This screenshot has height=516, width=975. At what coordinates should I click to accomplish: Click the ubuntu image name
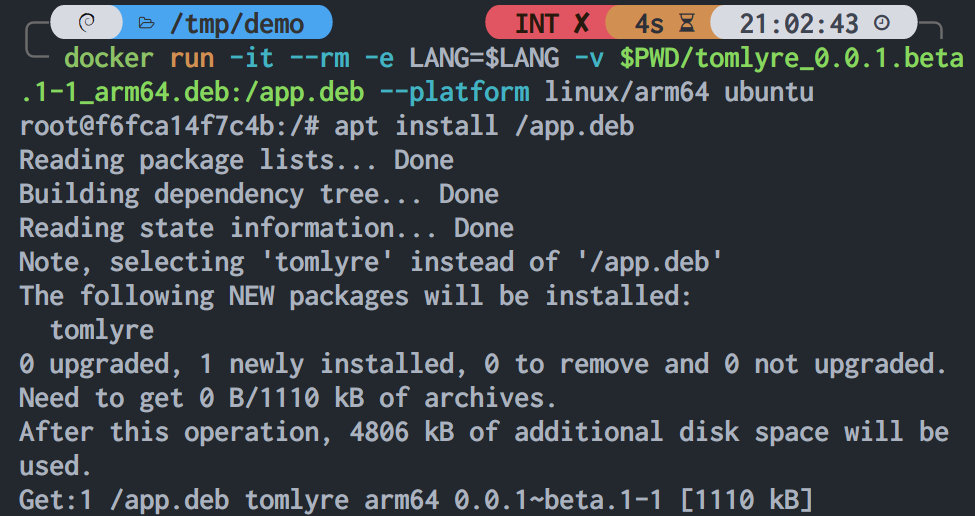pyautogui.click(x=769, y=93)
